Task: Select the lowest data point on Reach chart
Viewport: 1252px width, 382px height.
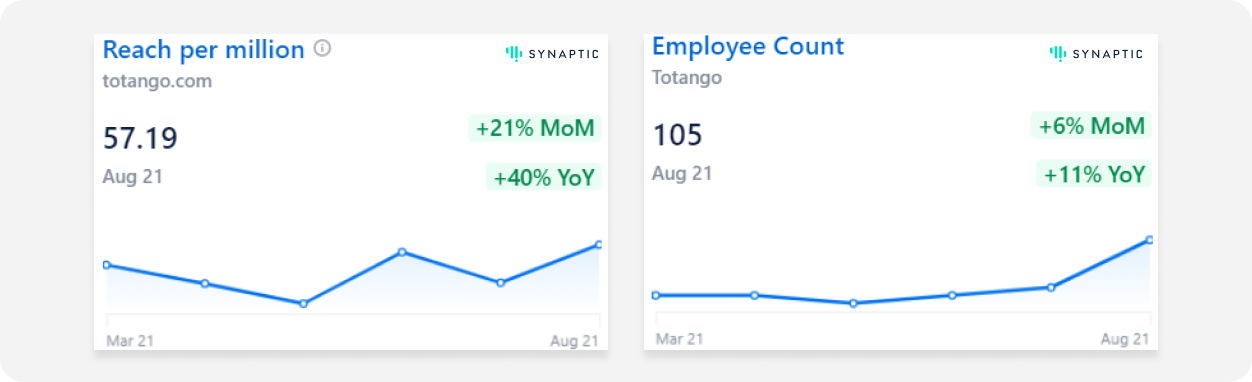Action: 303,303
